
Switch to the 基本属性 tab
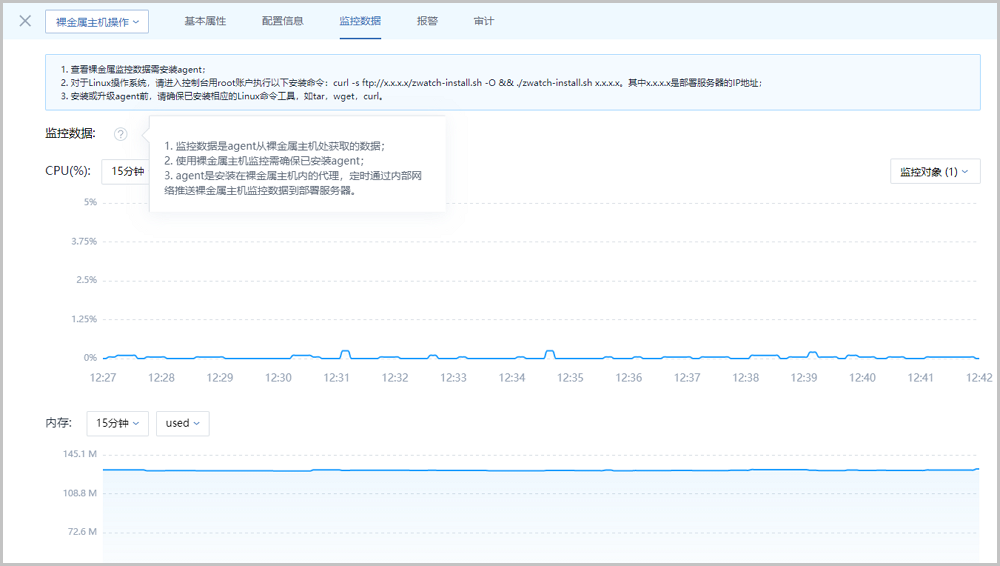point(207,21)
